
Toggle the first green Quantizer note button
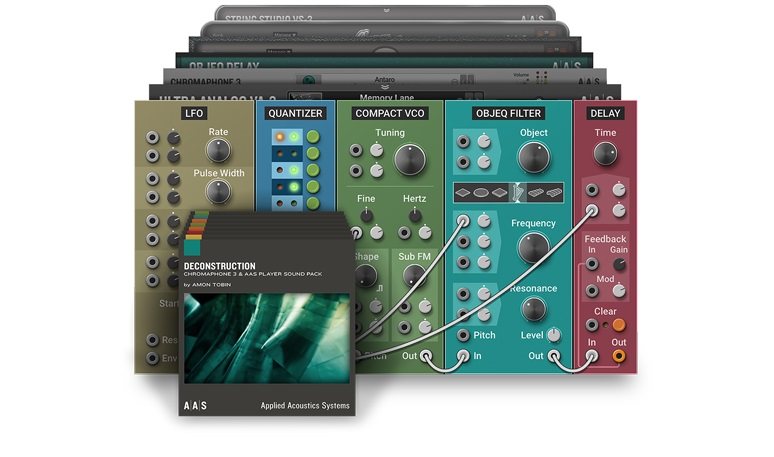312,137
